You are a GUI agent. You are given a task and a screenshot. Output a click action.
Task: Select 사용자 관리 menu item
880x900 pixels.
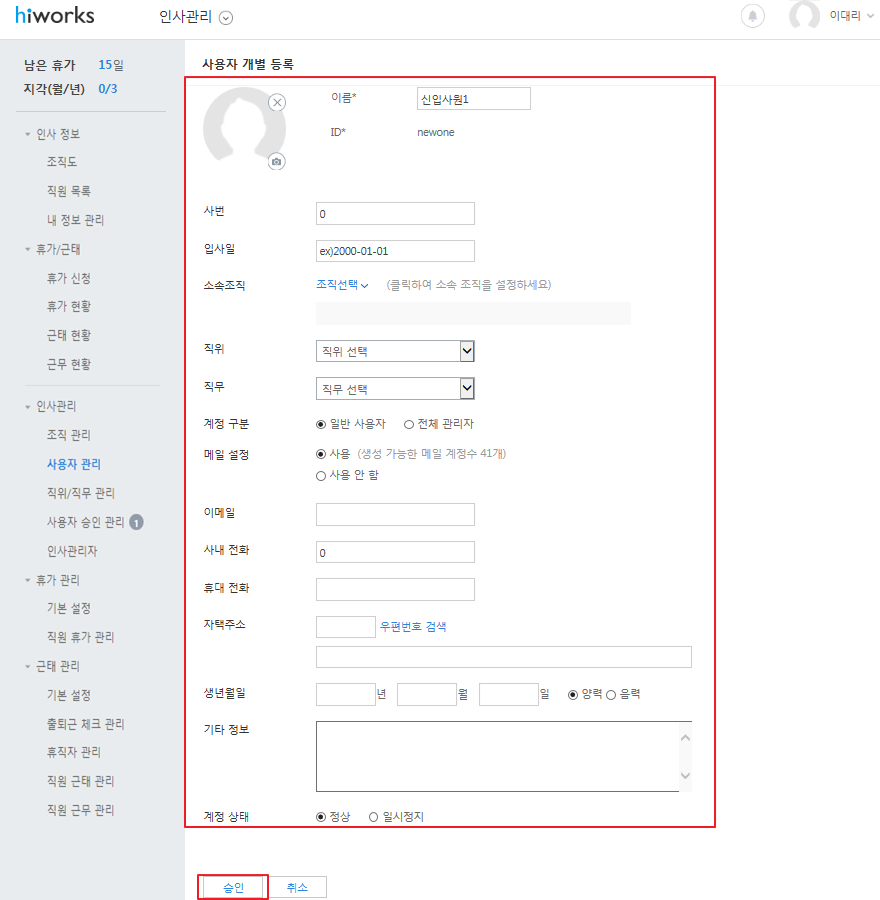pos(73,464)
